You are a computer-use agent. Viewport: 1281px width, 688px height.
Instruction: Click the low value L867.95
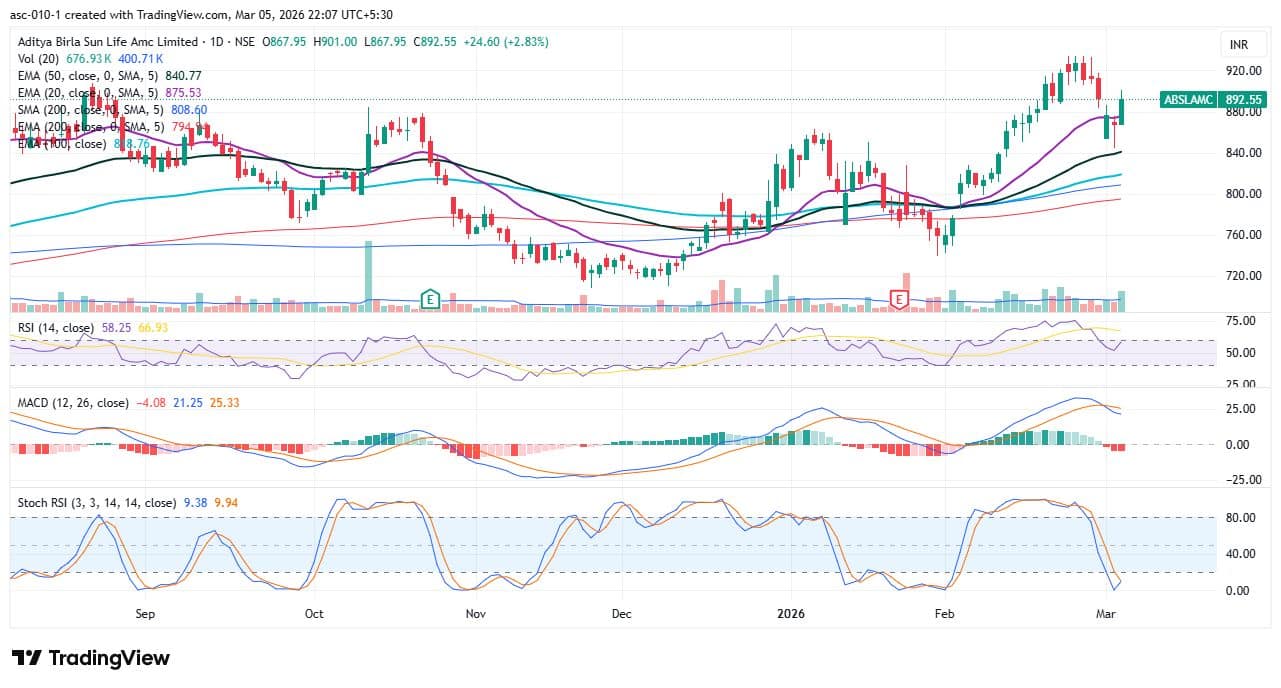[x=384, y=42]
